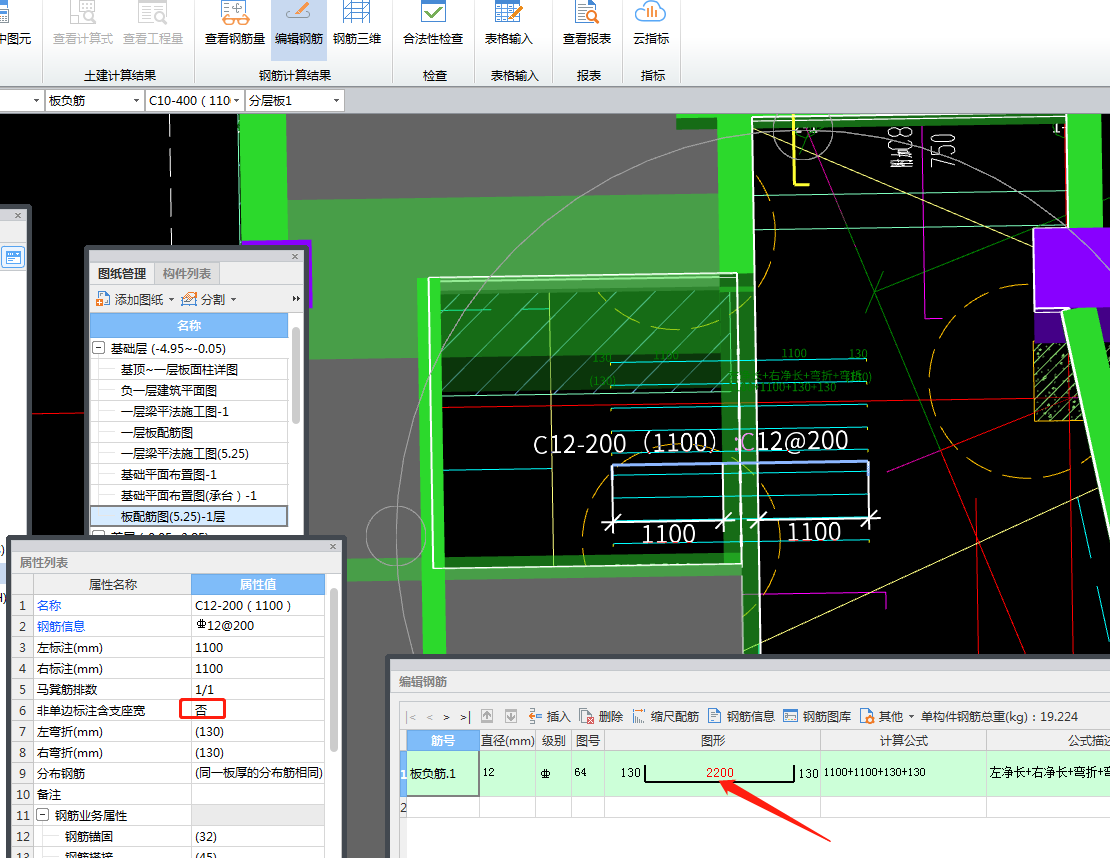Image resolution: width=1110 pixels, height=858 pixels.
Task: Select 基顶~一层板面柱详图 drawing
Action: click(179, 370)
